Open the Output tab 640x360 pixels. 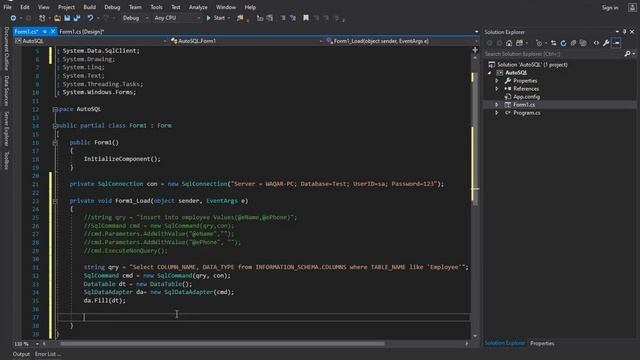(21, 354)
